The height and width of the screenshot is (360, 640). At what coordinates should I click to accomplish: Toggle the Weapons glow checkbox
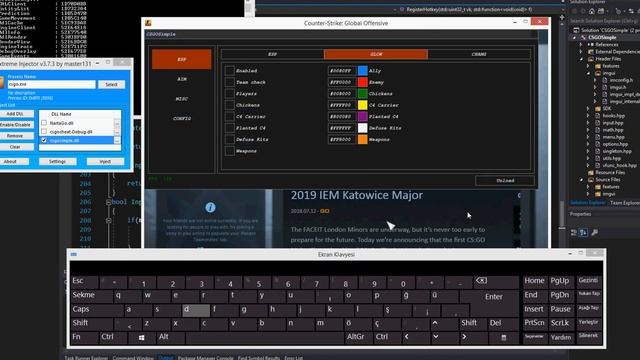230,151
